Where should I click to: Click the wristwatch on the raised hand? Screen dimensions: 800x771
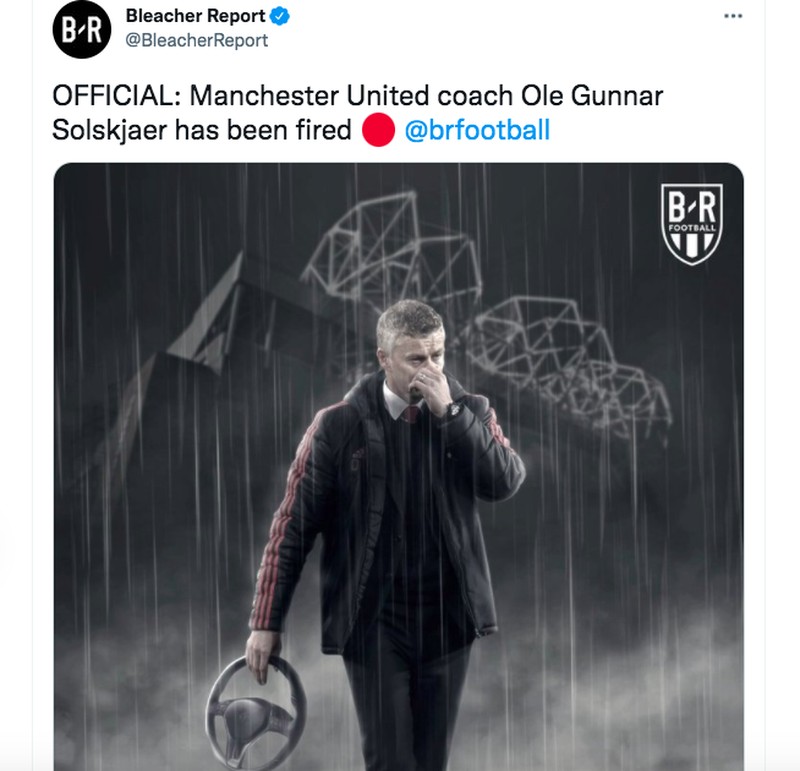[x=452, y=408]
